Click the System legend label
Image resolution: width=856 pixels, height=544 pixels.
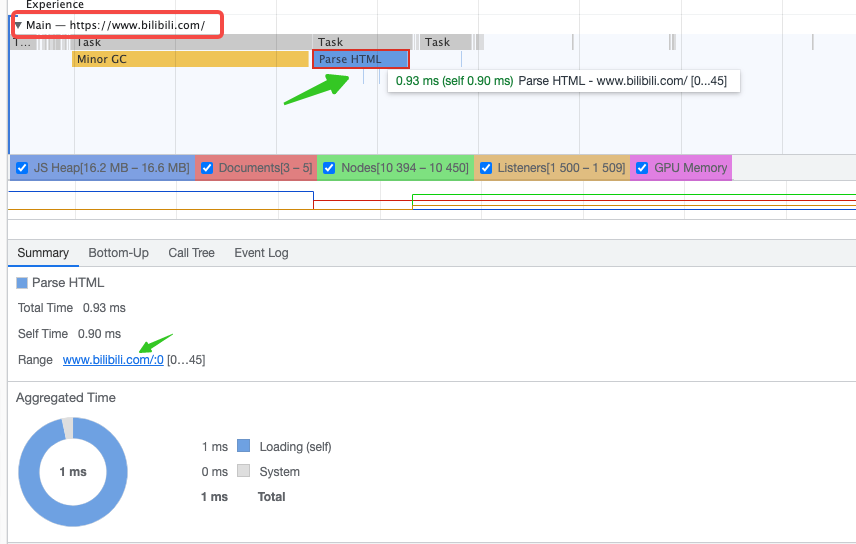point(280,471)
